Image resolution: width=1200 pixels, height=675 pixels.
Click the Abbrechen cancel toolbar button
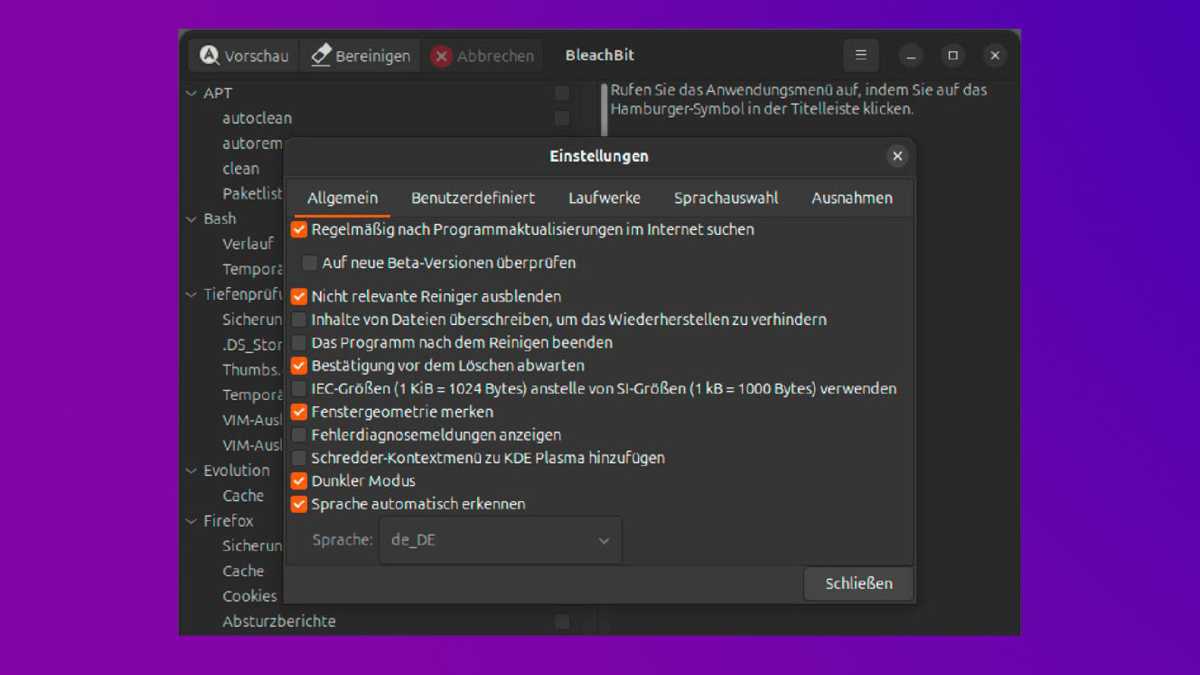tap(482, 56)
